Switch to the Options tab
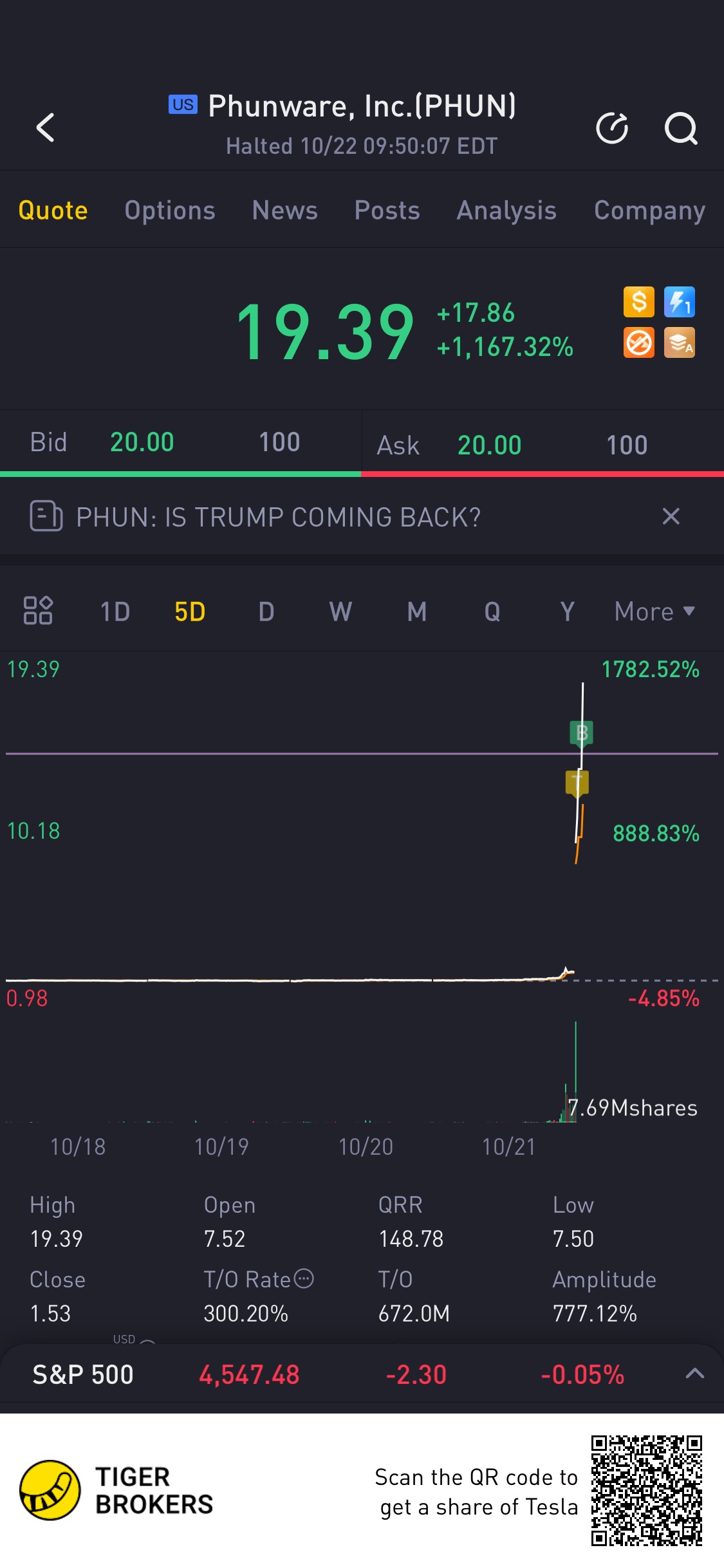The width and height of the screenshot is (724, 1568). tap(170, 210)
